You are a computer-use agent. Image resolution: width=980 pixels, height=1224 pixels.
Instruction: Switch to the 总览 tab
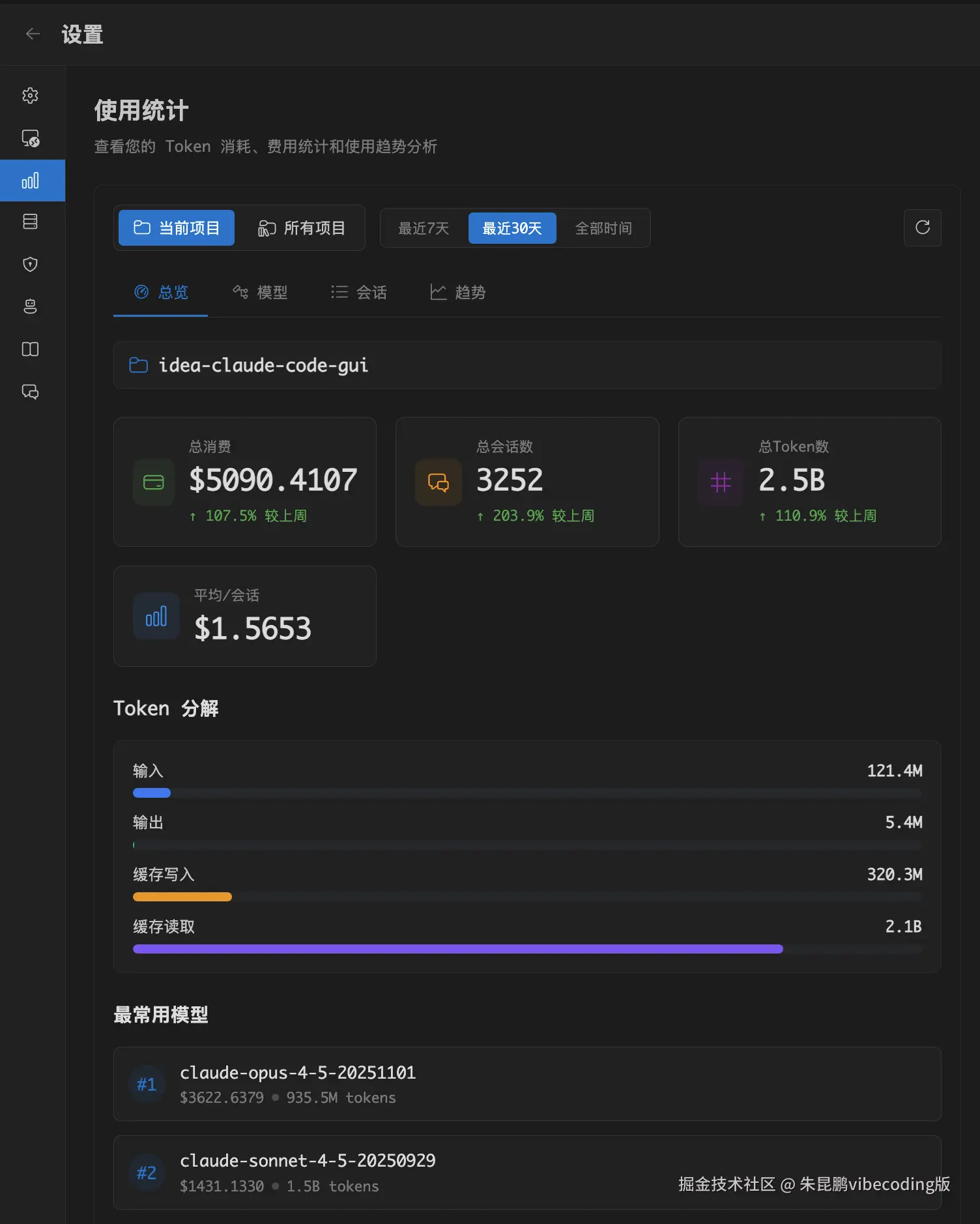point(160,293)
